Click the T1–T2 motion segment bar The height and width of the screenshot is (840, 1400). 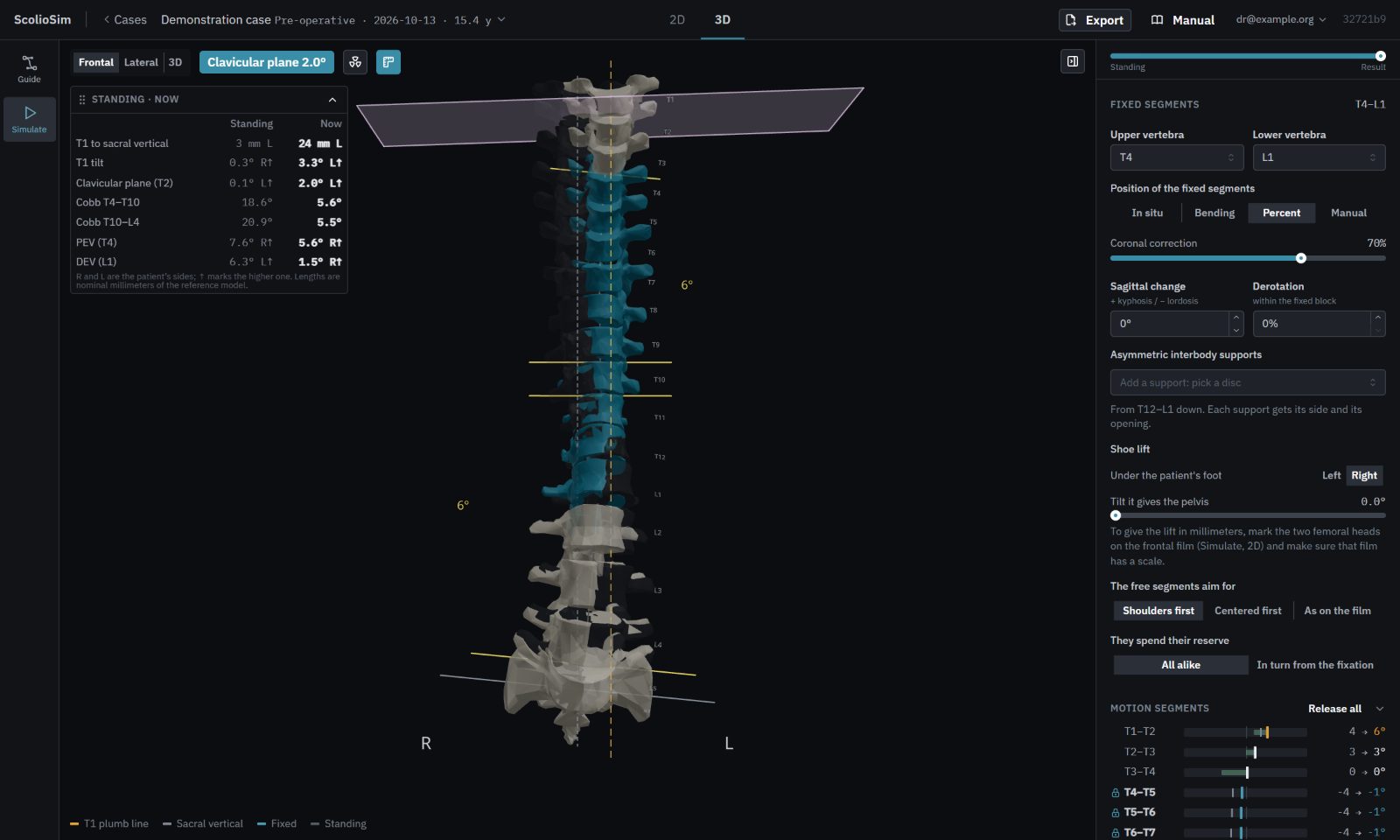click(x=1245, y=732)
